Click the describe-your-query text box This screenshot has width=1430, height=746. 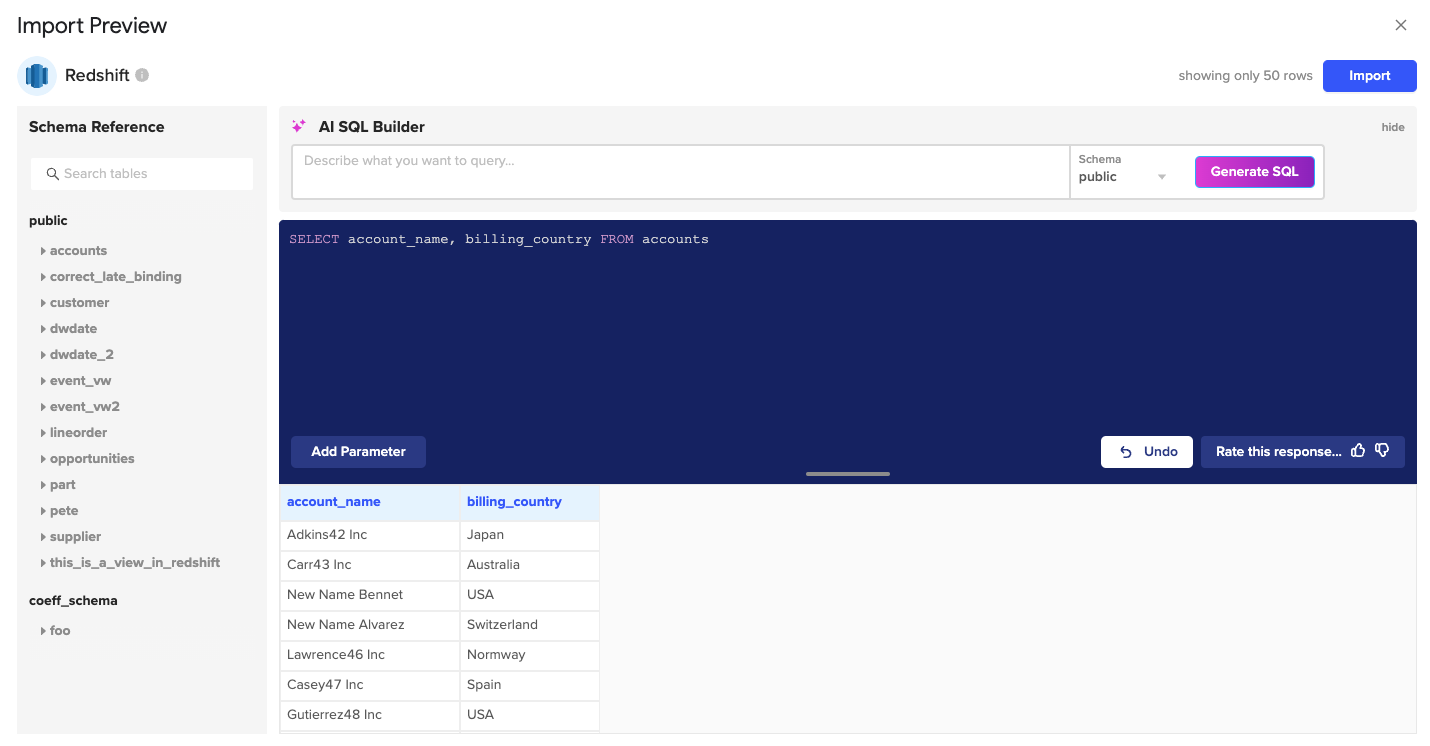[x=681, y=172]
